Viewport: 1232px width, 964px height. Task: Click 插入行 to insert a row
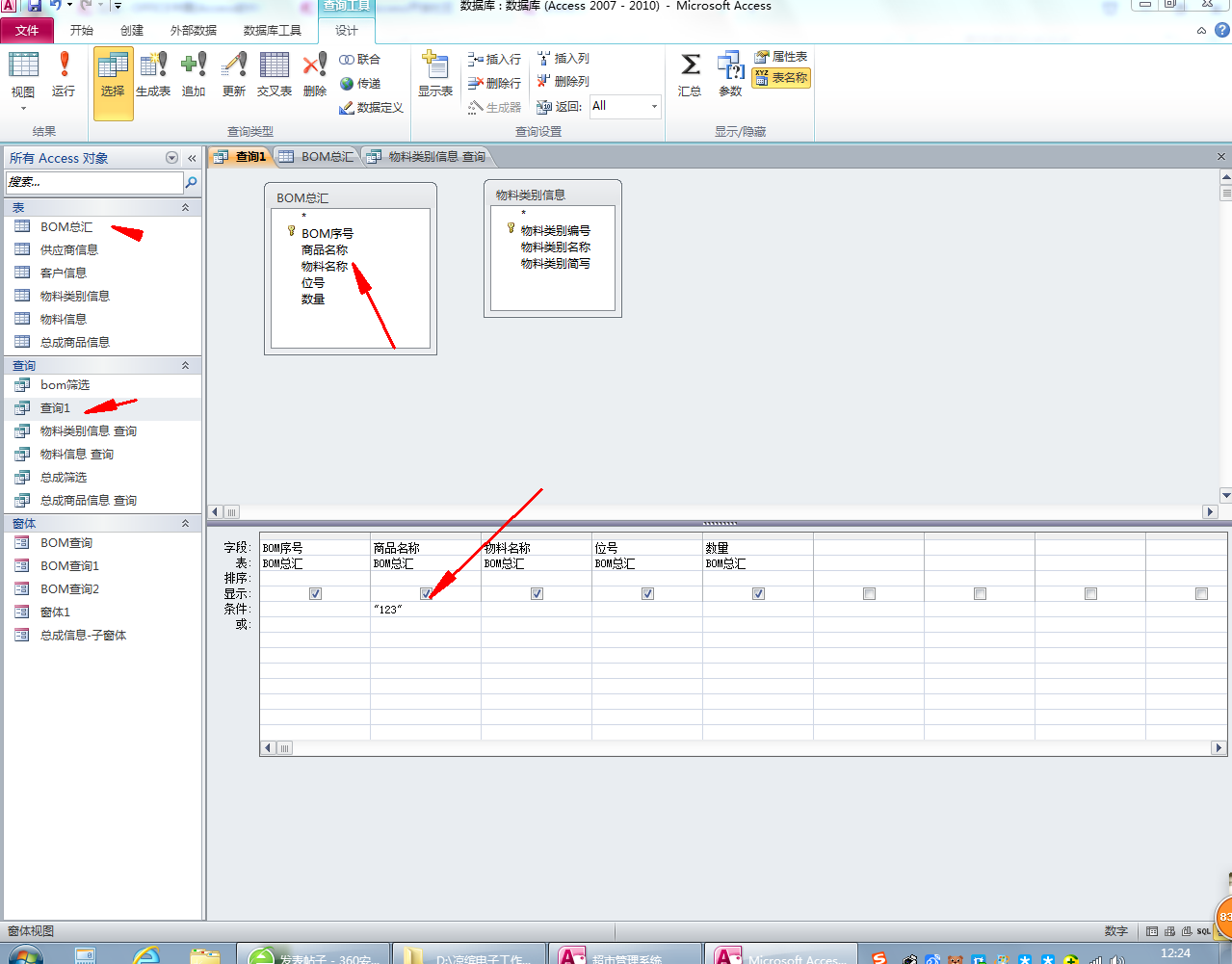494,59
